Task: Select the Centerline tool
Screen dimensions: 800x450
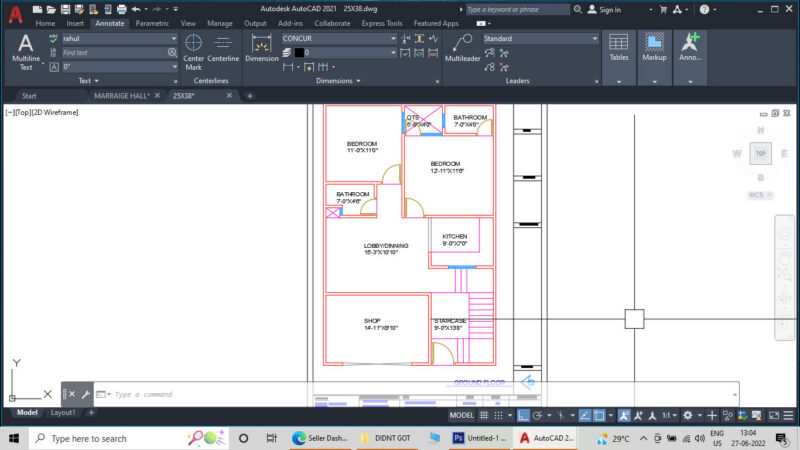Action: coord(223,49)
